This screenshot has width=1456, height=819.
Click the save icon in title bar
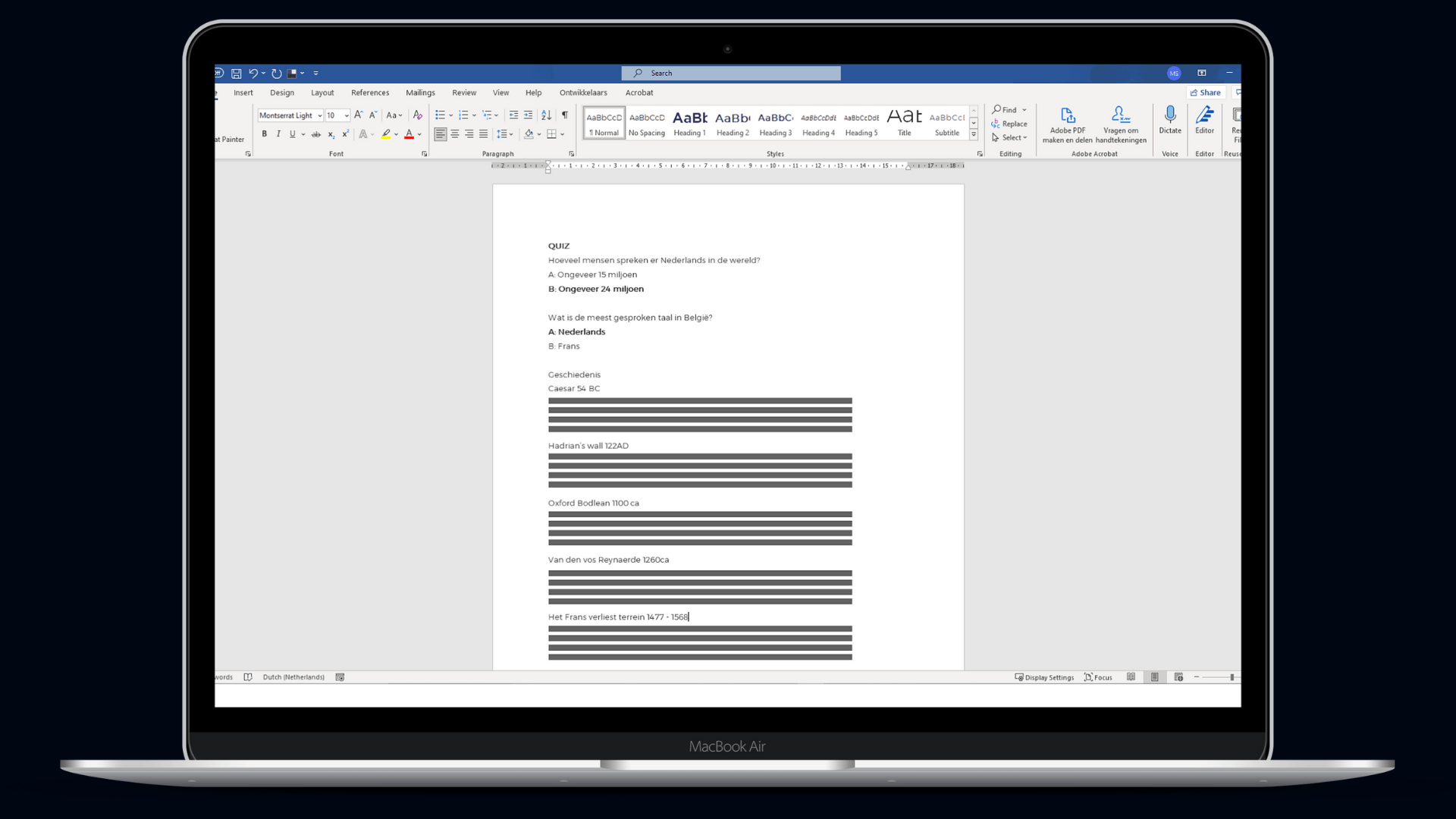click(237, 74)
